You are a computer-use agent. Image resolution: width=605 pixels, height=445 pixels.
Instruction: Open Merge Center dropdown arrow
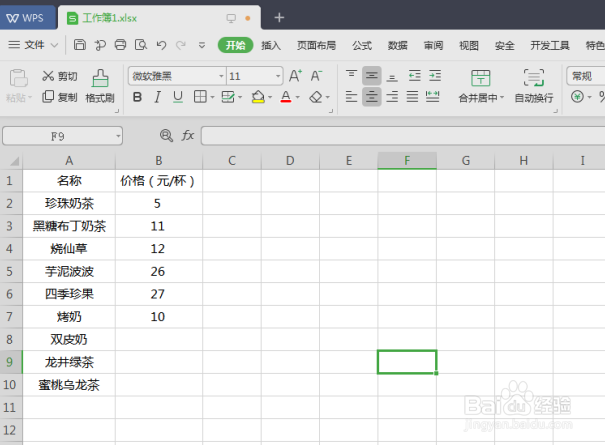click(502, 98)
